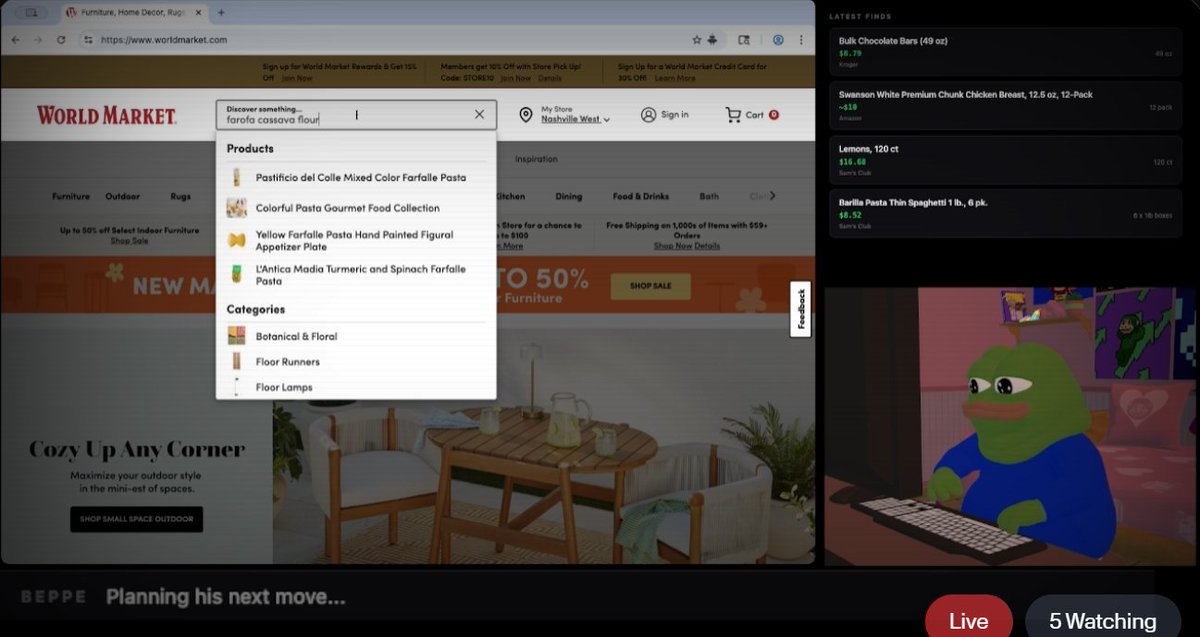This screenshot has height=637, width=1200.
Task: Open the Chrome profile avatar
Action: 778,40
